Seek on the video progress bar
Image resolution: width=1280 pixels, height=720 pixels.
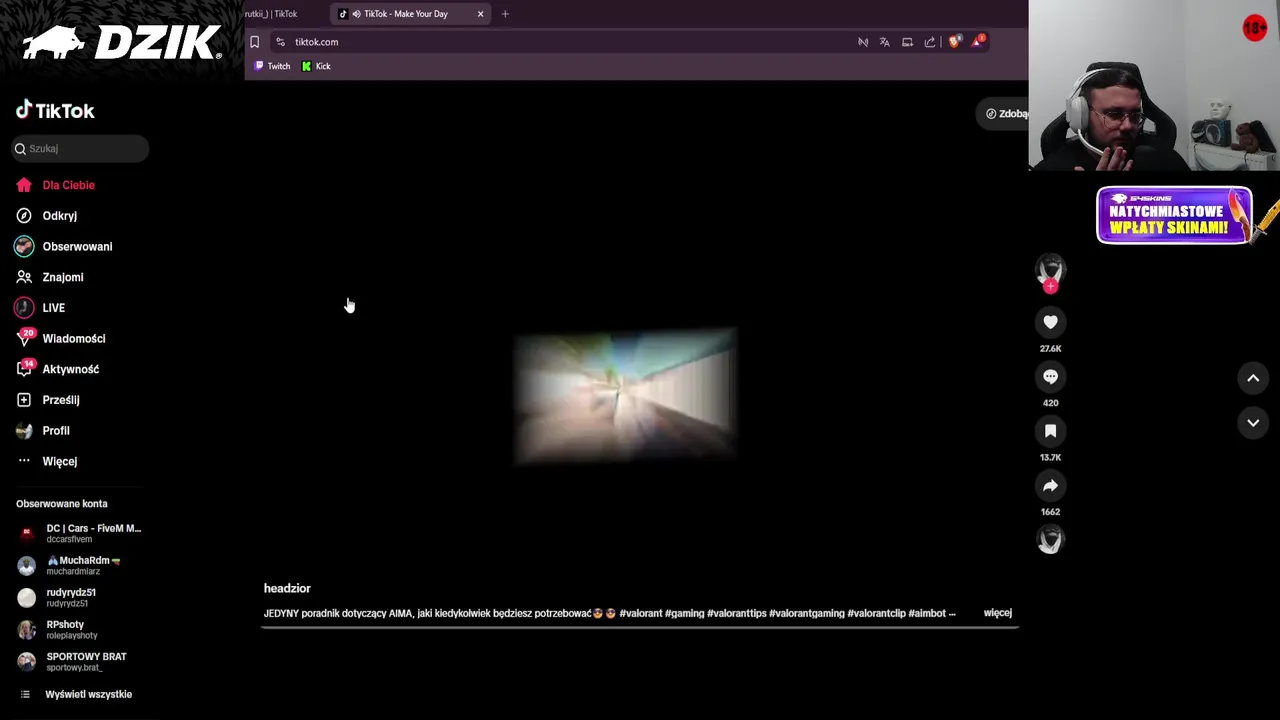[x=640, y=627]
